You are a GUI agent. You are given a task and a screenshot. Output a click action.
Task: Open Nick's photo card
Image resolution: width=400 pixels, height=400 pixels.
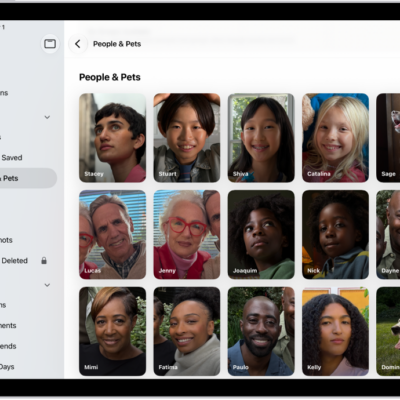[335, 235]
